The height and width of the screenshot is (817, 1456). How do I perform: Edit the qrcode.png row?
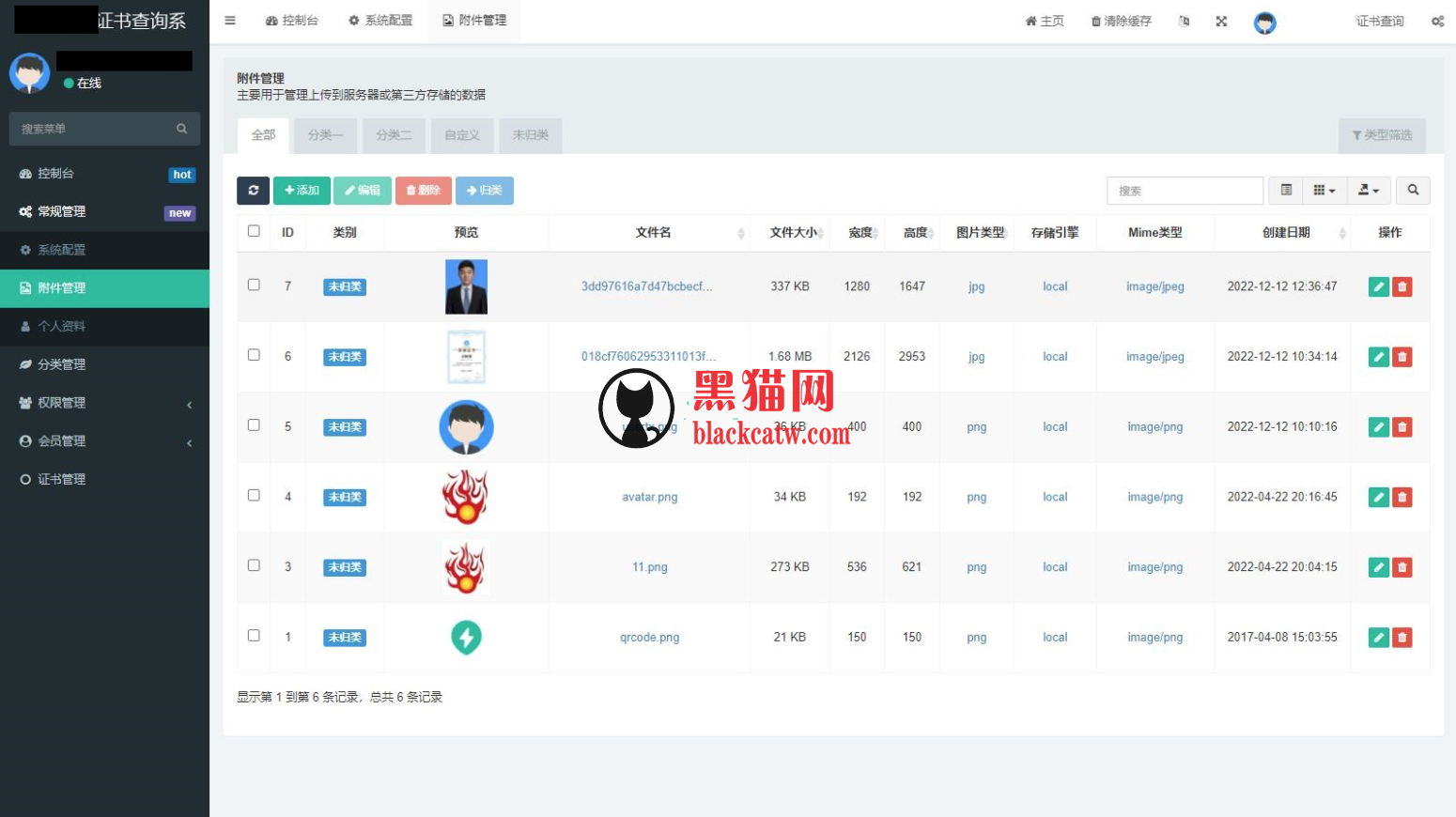1379,638
